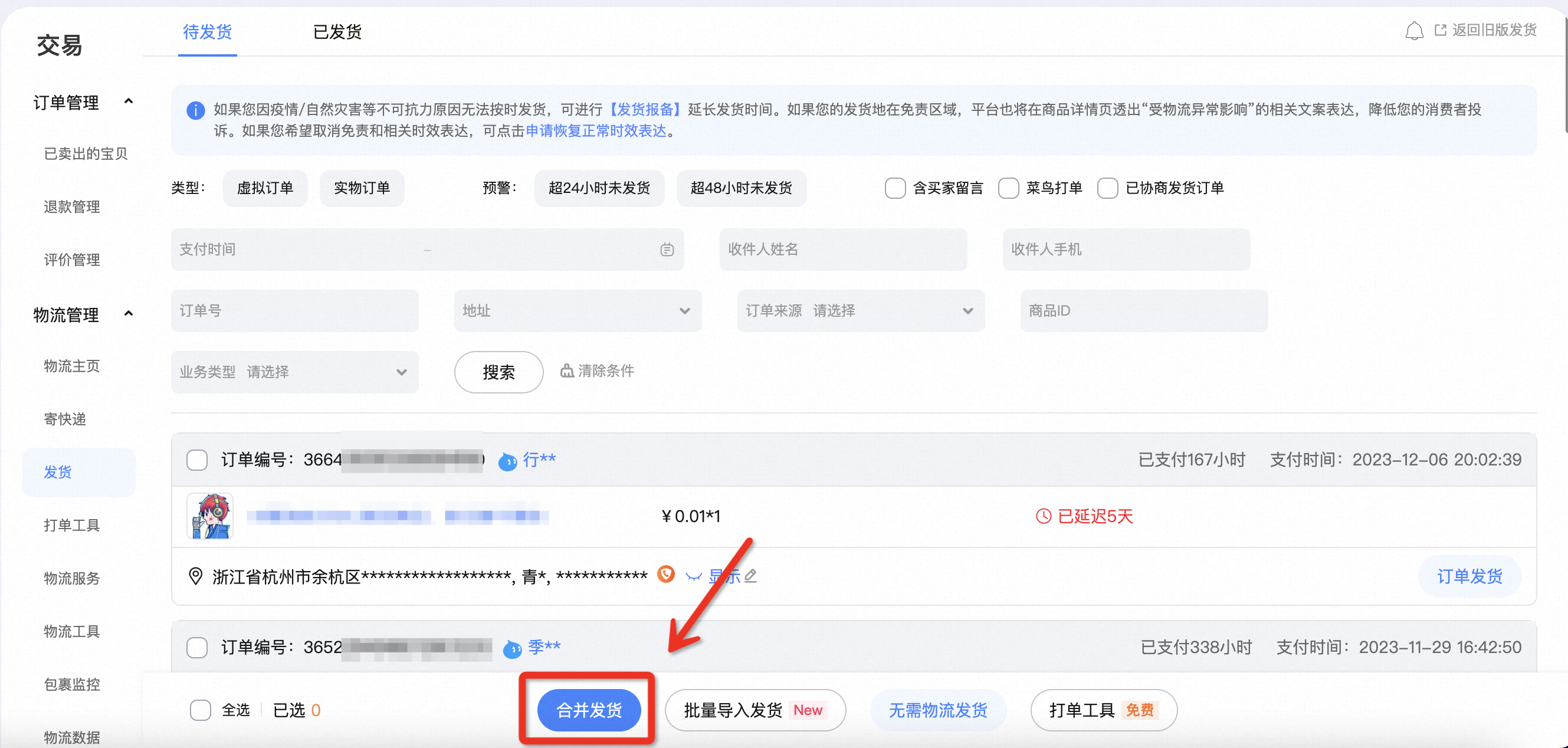Toggle the 超48小时未发货 warning filter
1568x748 pixels.
742,188
